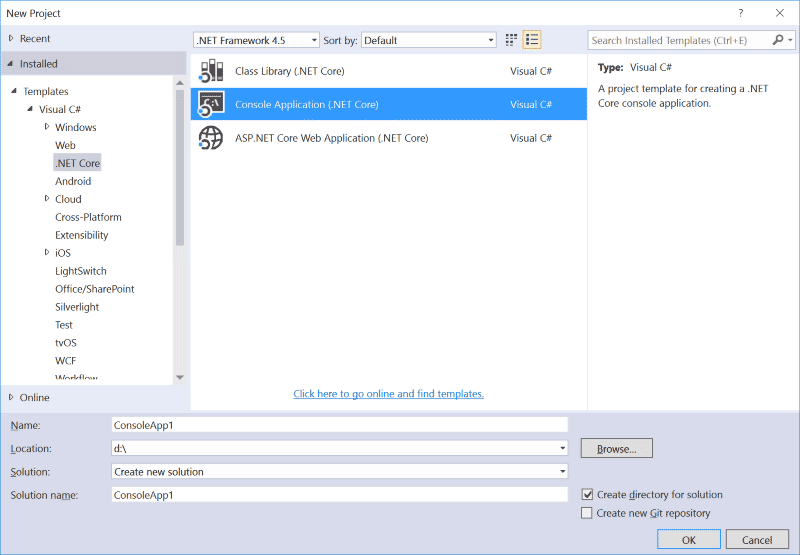Expand the Windows tree node
This screenshot has height=555, width=800.
click(47, 127)
